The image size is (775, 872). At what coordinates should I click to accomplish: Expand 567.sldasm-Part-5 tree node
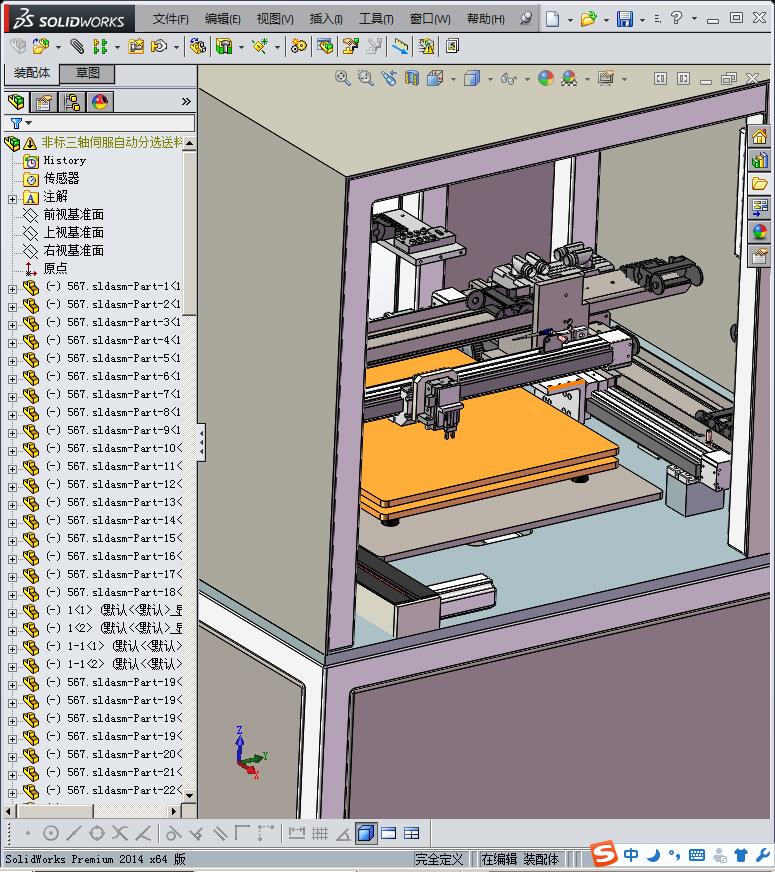click(12, 361)
